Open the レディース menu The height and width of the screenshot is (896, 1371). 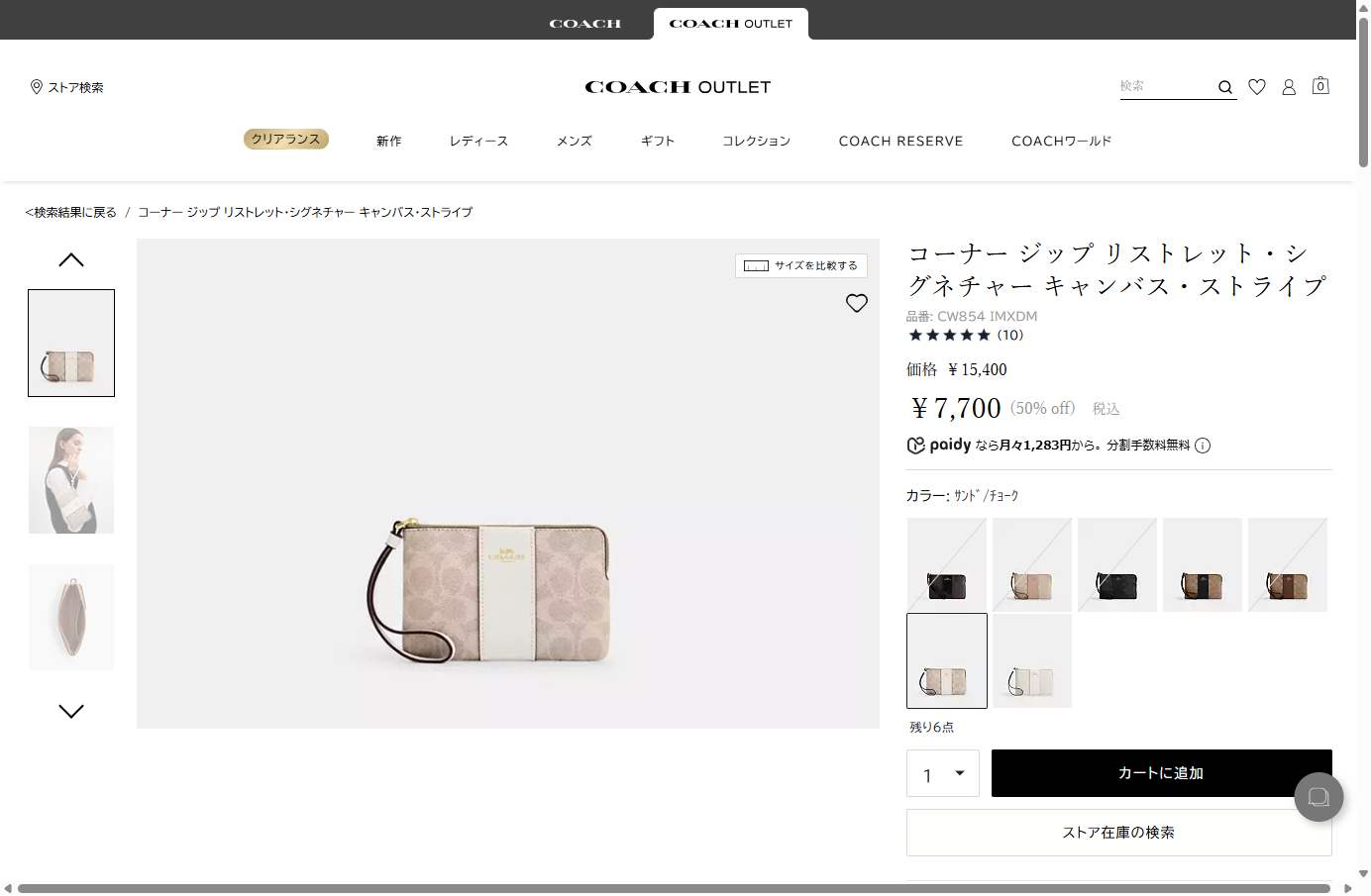point(478,142)
